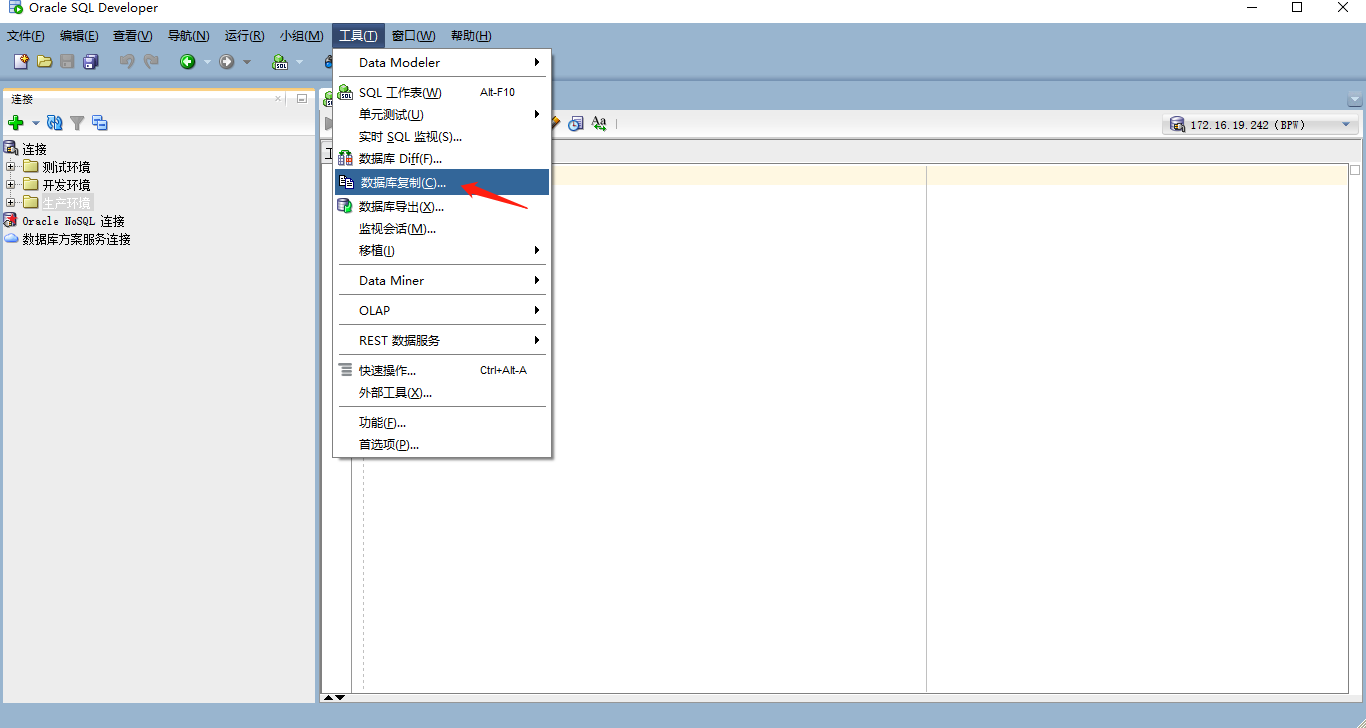The width and height of the screenshot is (1366, 728).
Task: Choose 监视会话(M)... menu item
Action: click(x=442, y=228)
